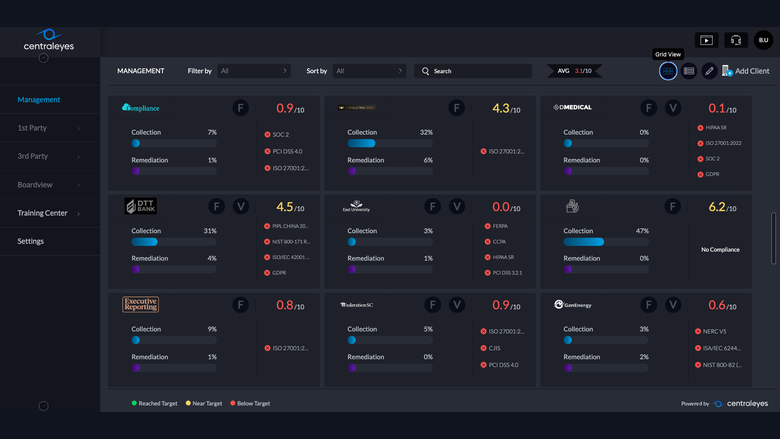Click the Add Client button
This screenshot has height=439, width=780.
746,71
